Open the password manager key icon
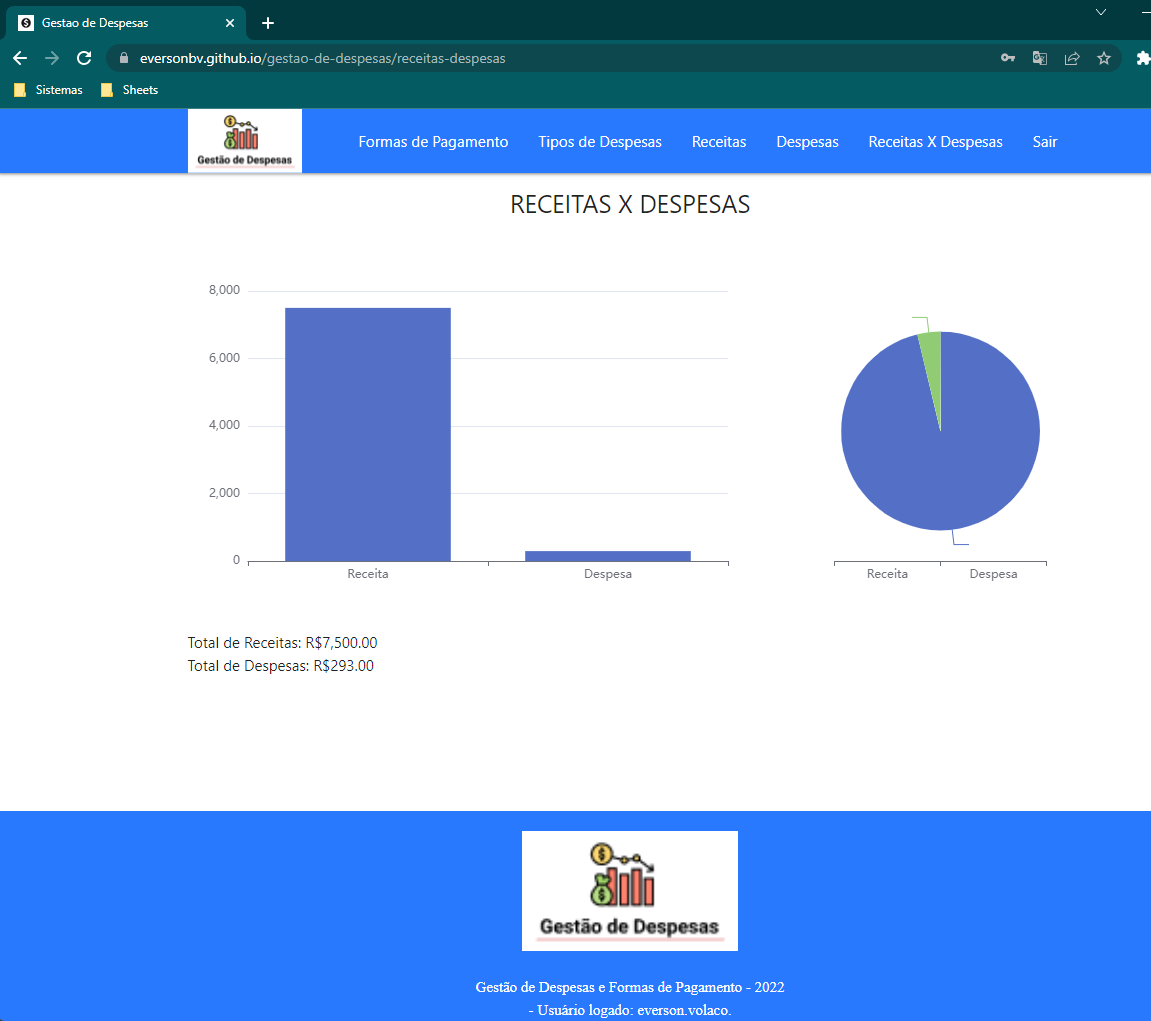The width and height of the screenshot is (1151, 1021). point(1007,58)
